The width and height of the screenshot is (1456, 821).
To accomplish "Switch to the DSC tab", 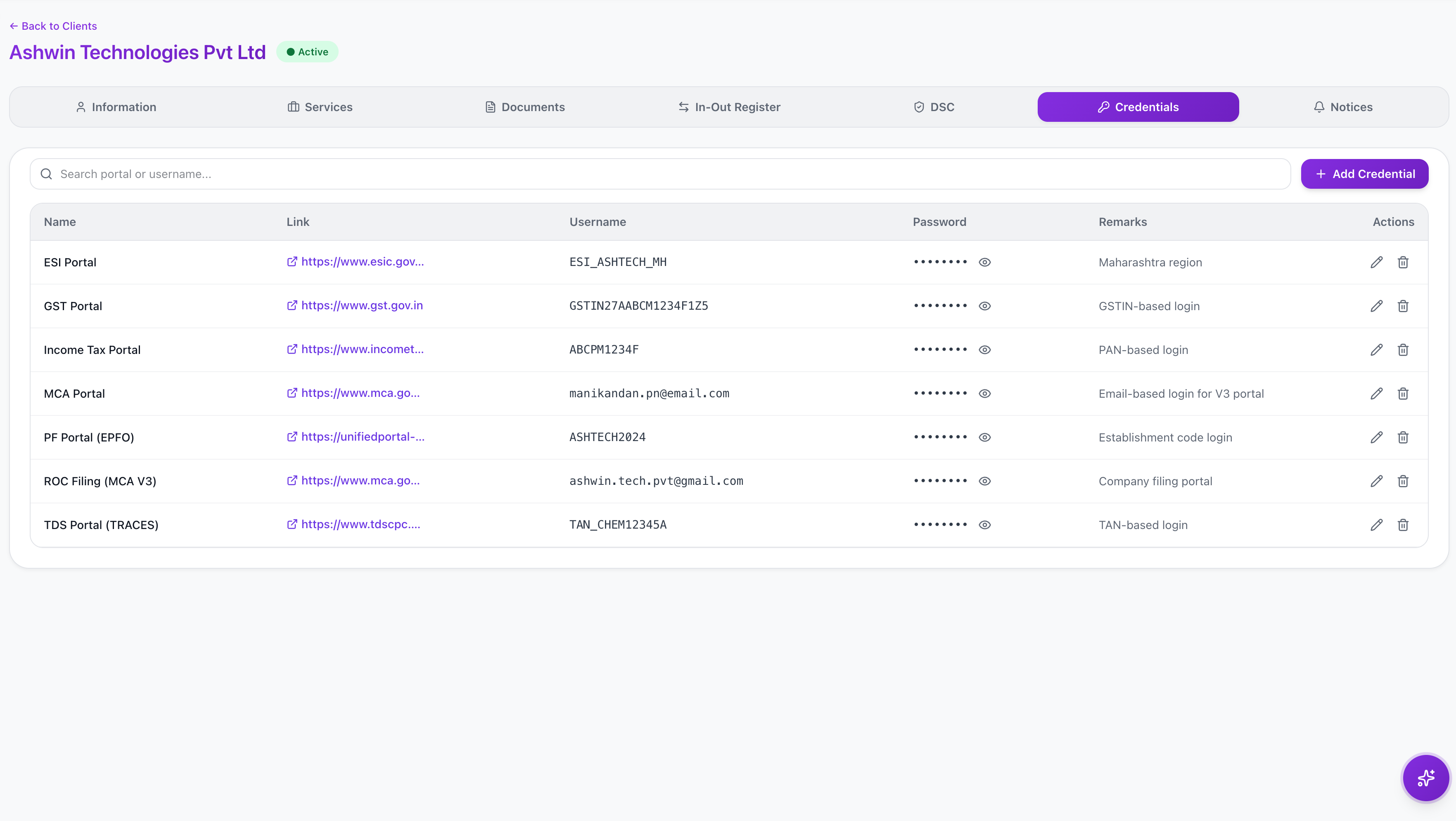I will click(x=934, y=107).
